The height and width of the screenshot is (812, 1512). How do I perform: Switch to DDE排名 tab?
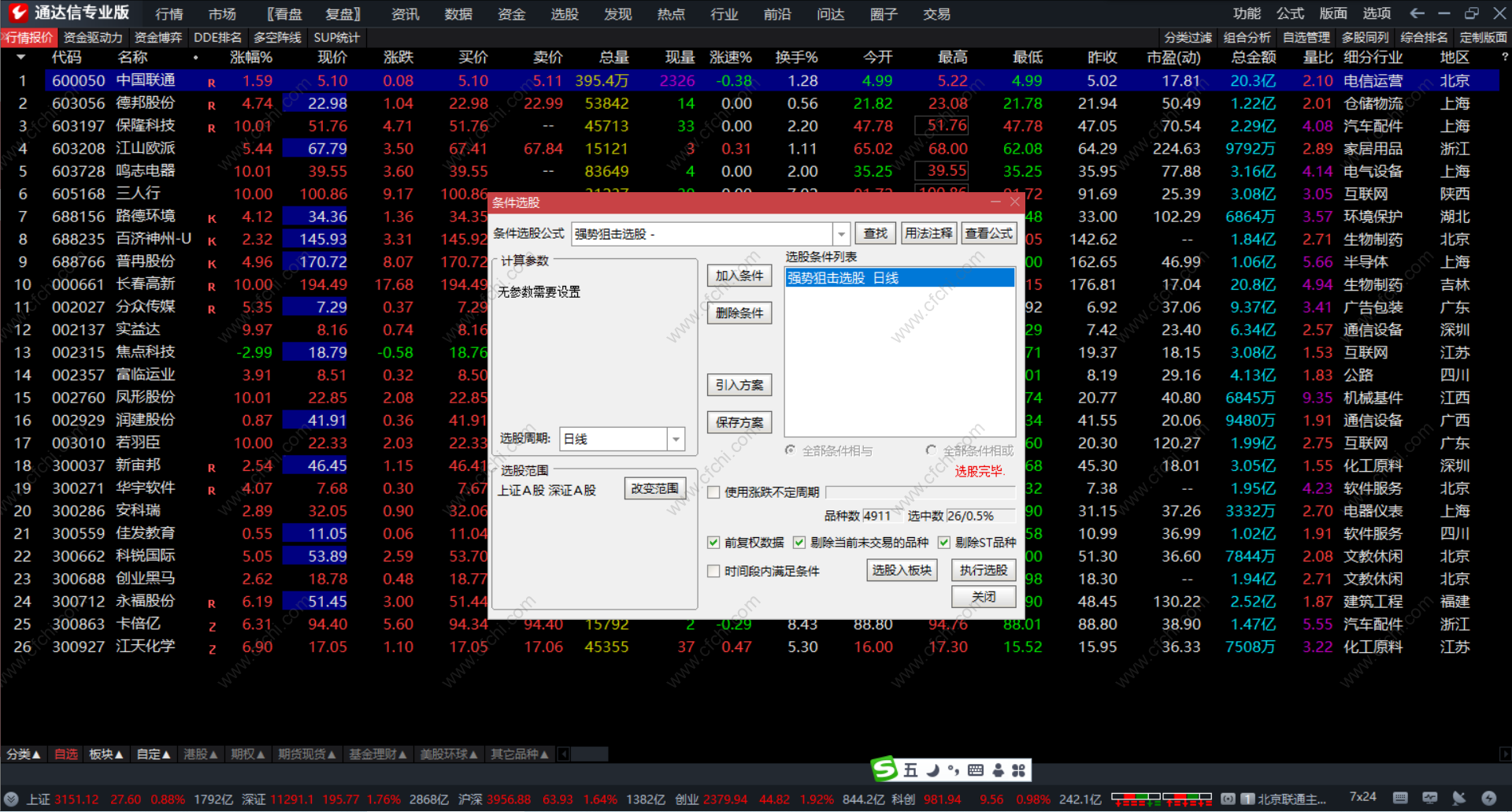point(218,37)
